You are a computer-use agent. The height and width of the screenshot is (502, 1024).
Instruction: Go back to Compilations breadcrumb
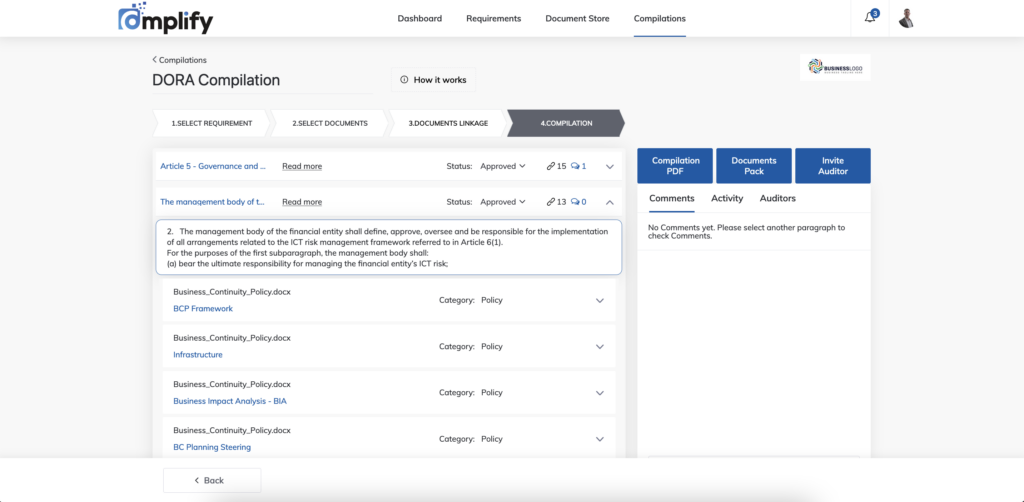(x=180, y=60)
